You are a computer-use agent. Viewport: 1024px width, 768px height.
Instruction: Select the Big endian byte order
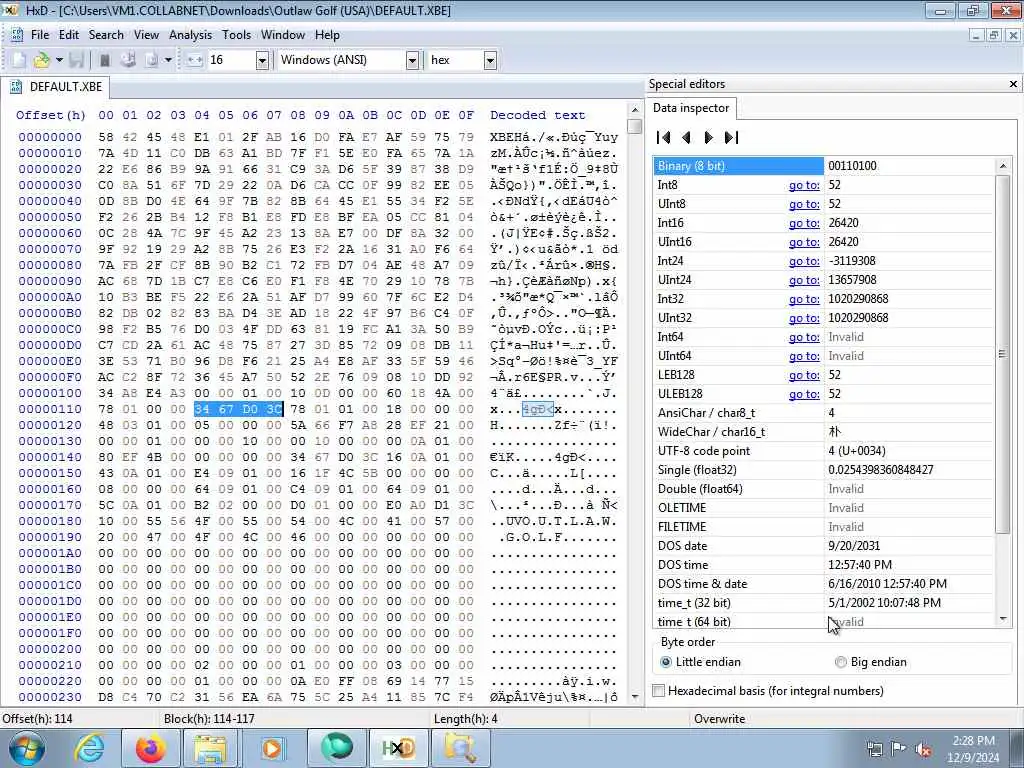point(871,662)
